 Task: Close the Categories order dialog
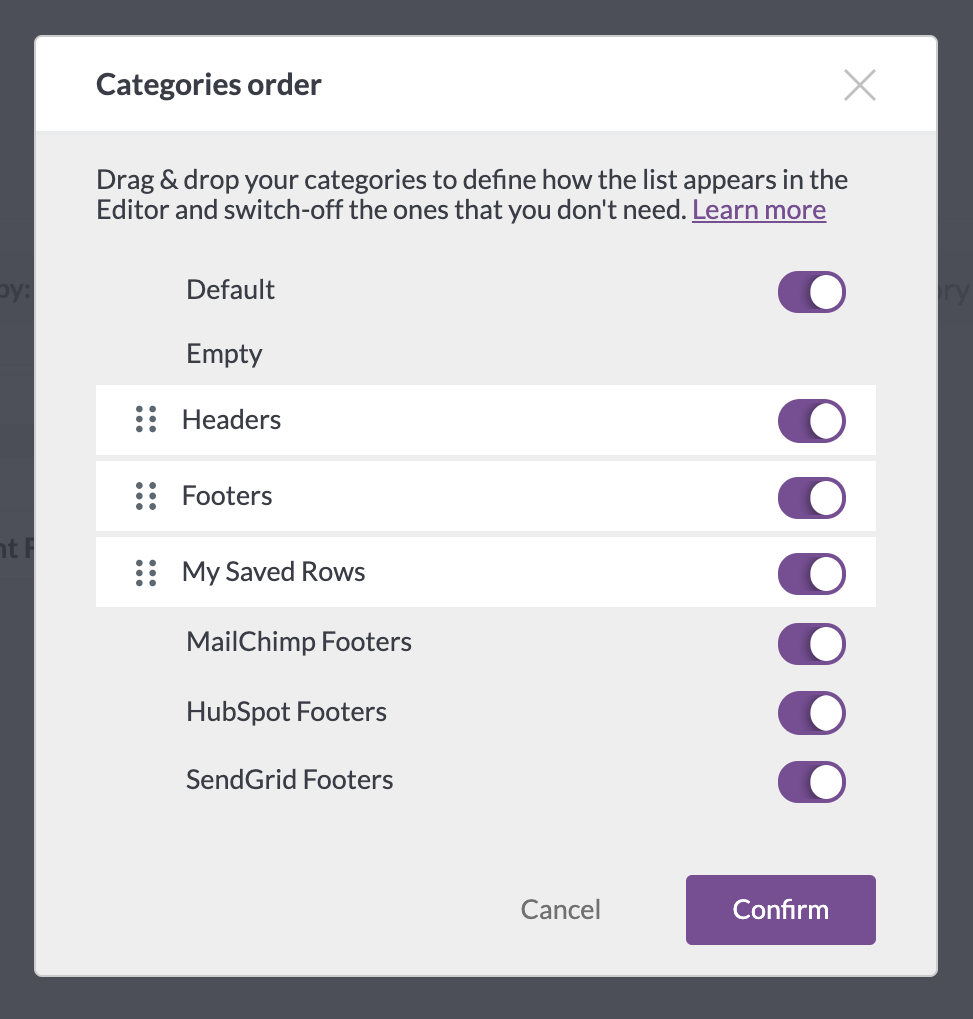(x=859, y=85)
